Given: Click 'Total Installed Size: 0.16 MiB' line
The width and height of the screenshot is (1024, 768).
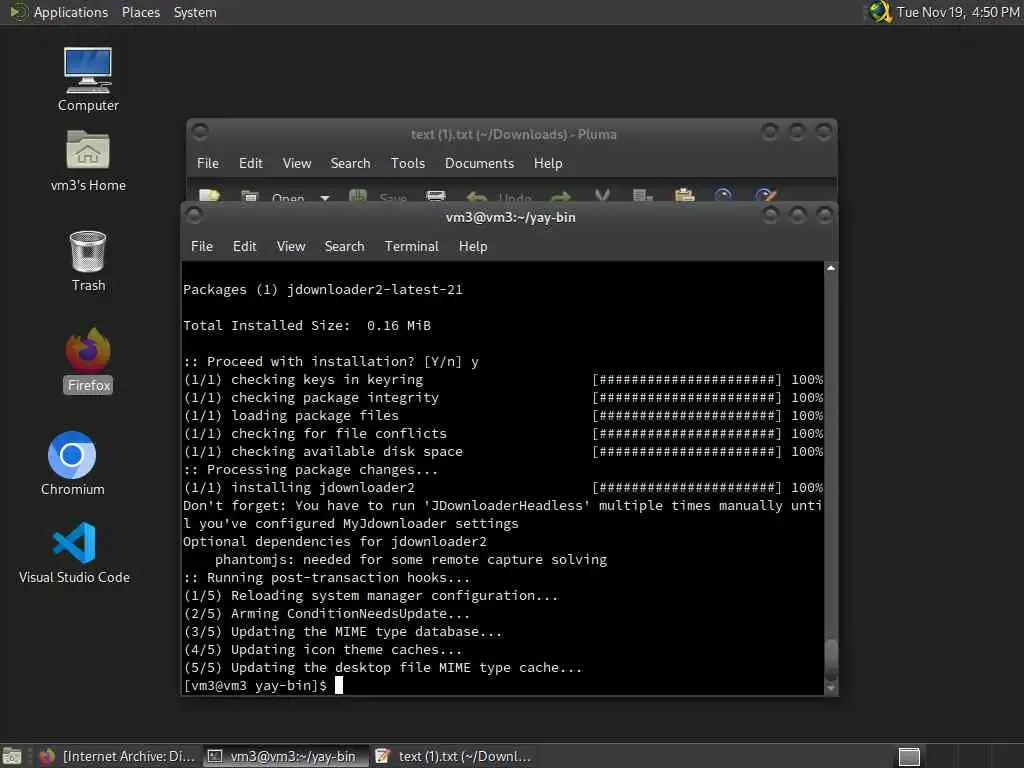Looking at the screenshot, I should (307, 325).
